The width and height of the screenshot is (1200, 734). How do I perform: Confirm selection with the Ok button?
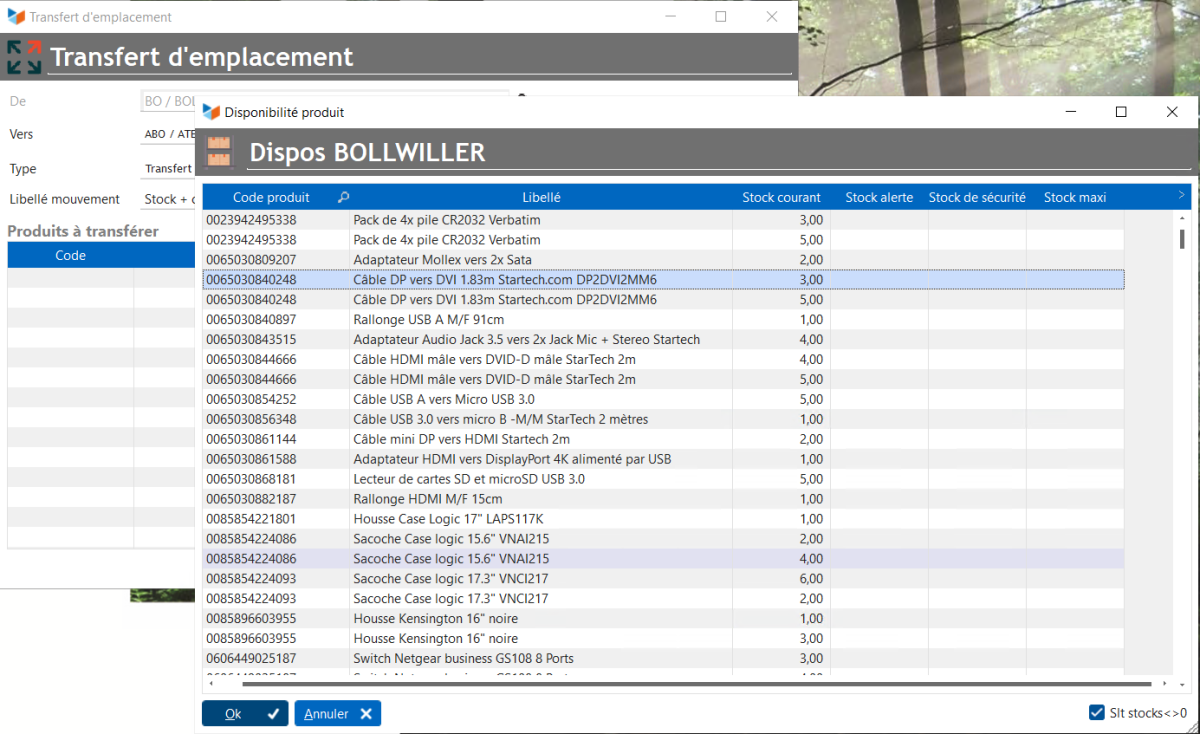[244, 713]
